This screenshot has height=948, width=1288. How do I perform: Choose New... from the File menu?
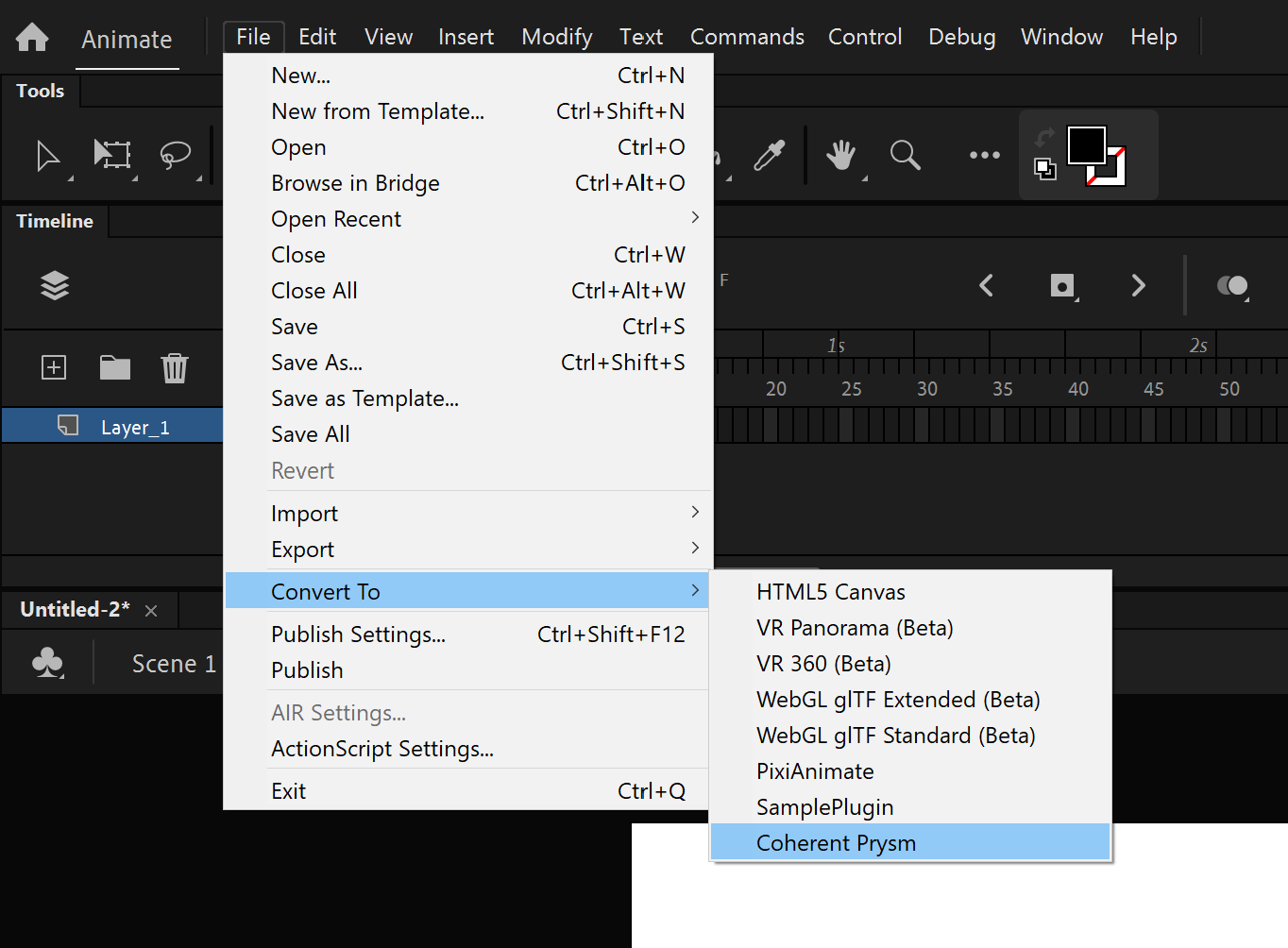click(x=467, y=76)
